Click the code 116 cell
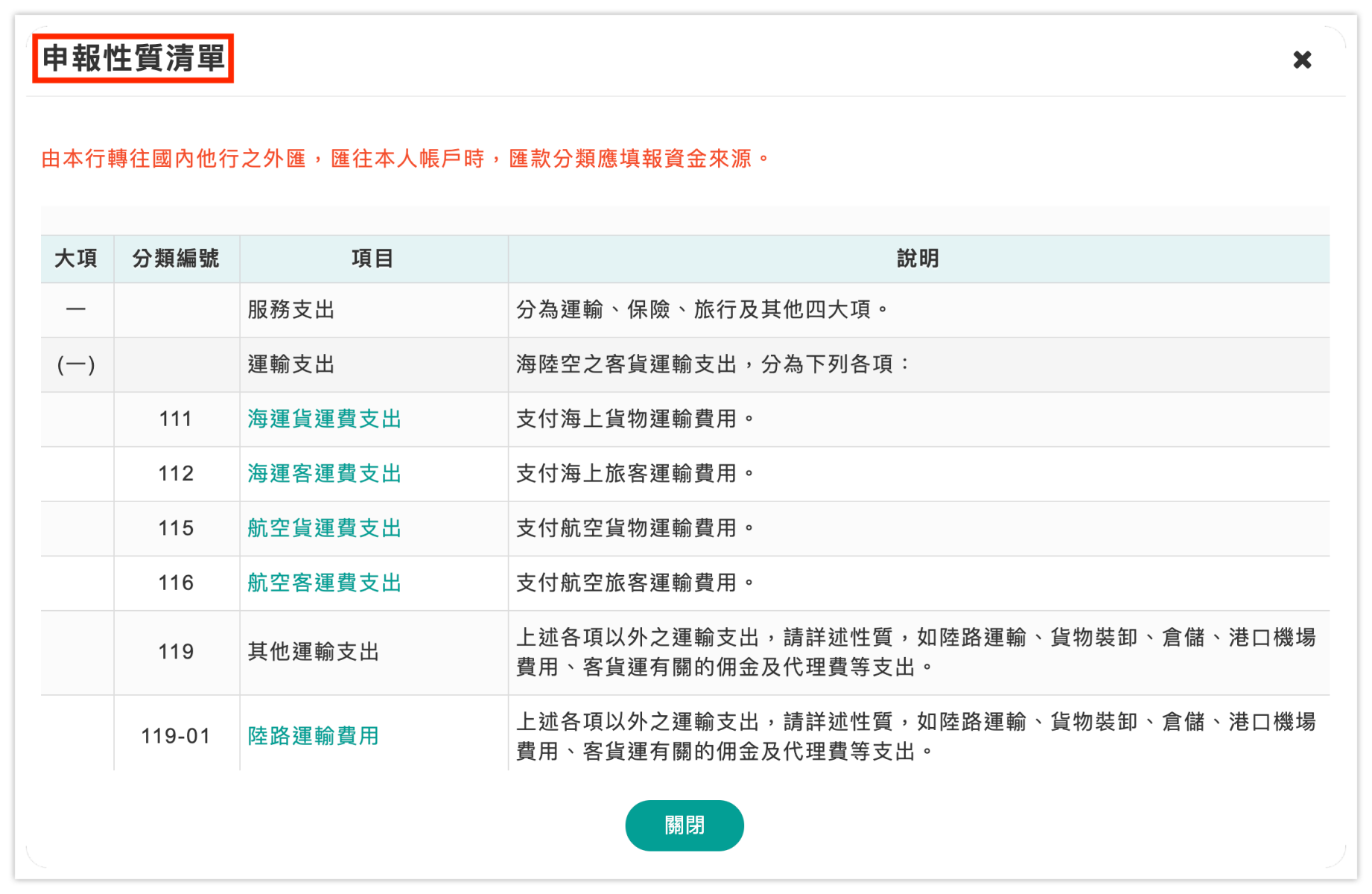The width and height of the screenshot is (1372, 894). (175, 583)
